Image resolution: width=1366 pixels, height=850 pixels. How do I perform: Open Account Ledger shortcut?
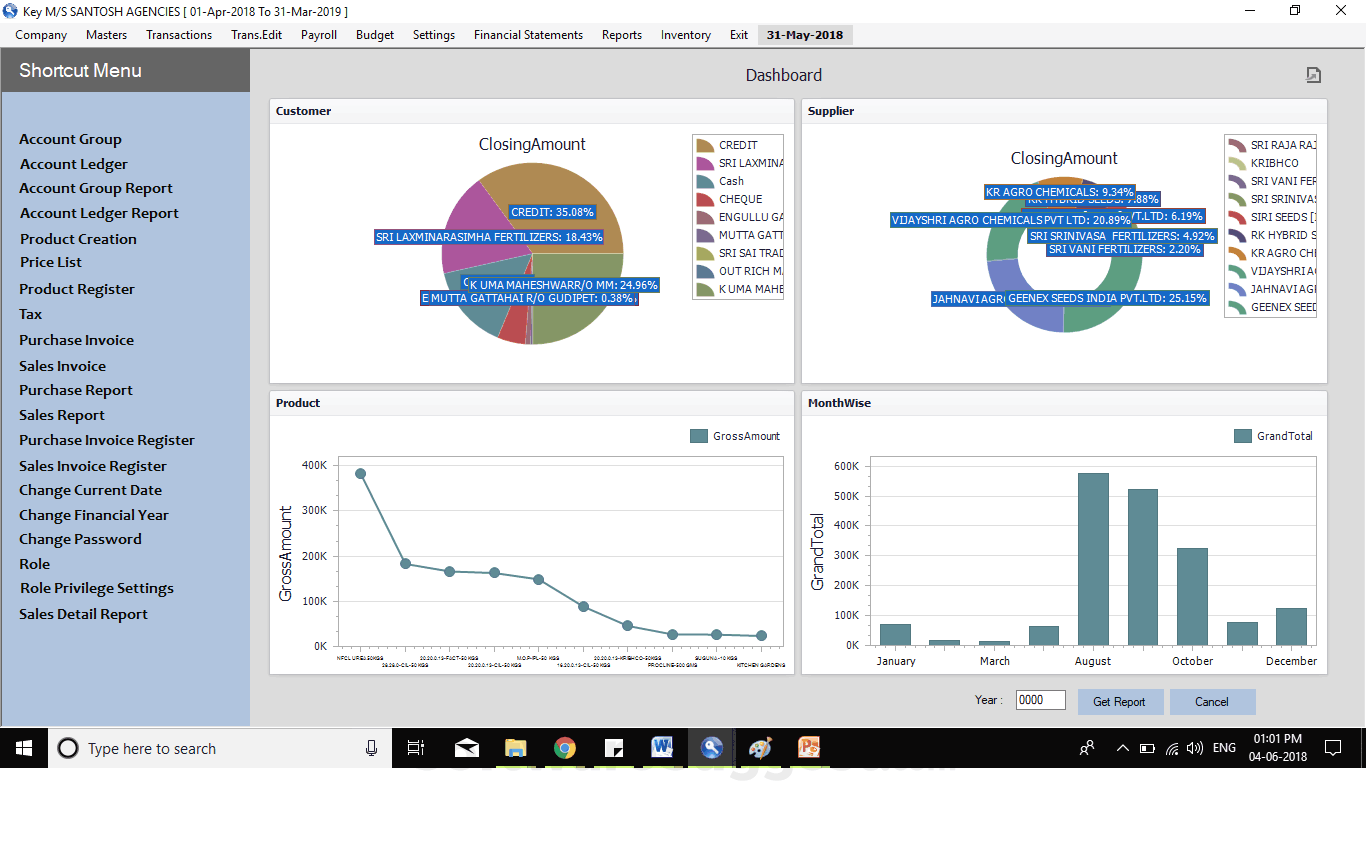tap(73, 164)
